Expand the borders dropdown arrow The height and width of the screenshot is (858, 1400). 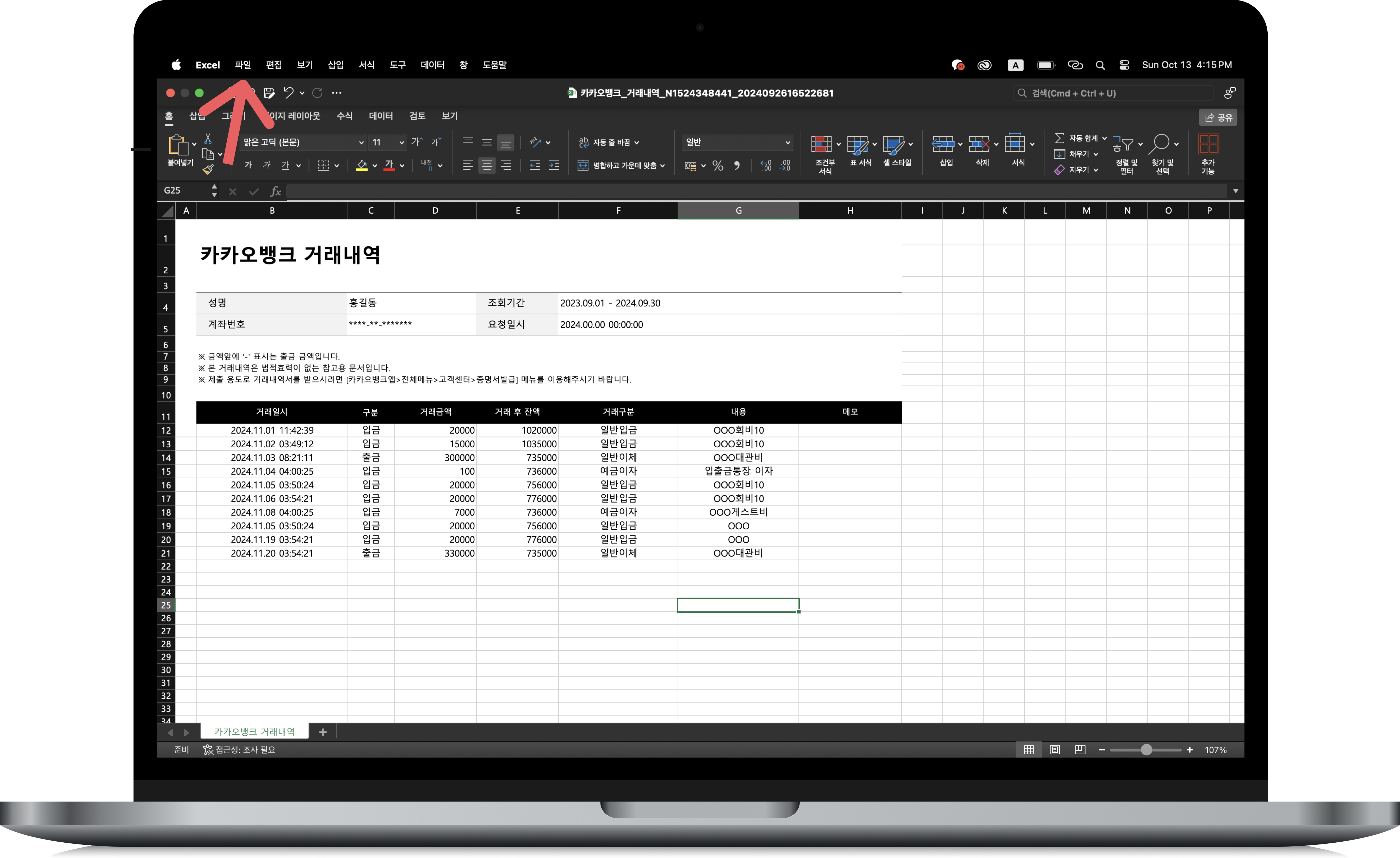tap(337, 165)
